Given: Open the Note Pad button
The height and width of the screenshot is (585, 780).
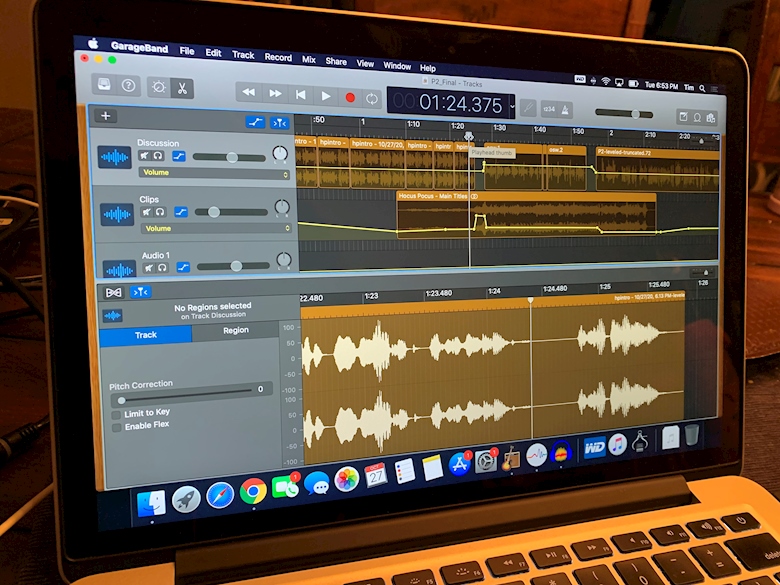Looking at the screenshot, I should tap(683, 116).
